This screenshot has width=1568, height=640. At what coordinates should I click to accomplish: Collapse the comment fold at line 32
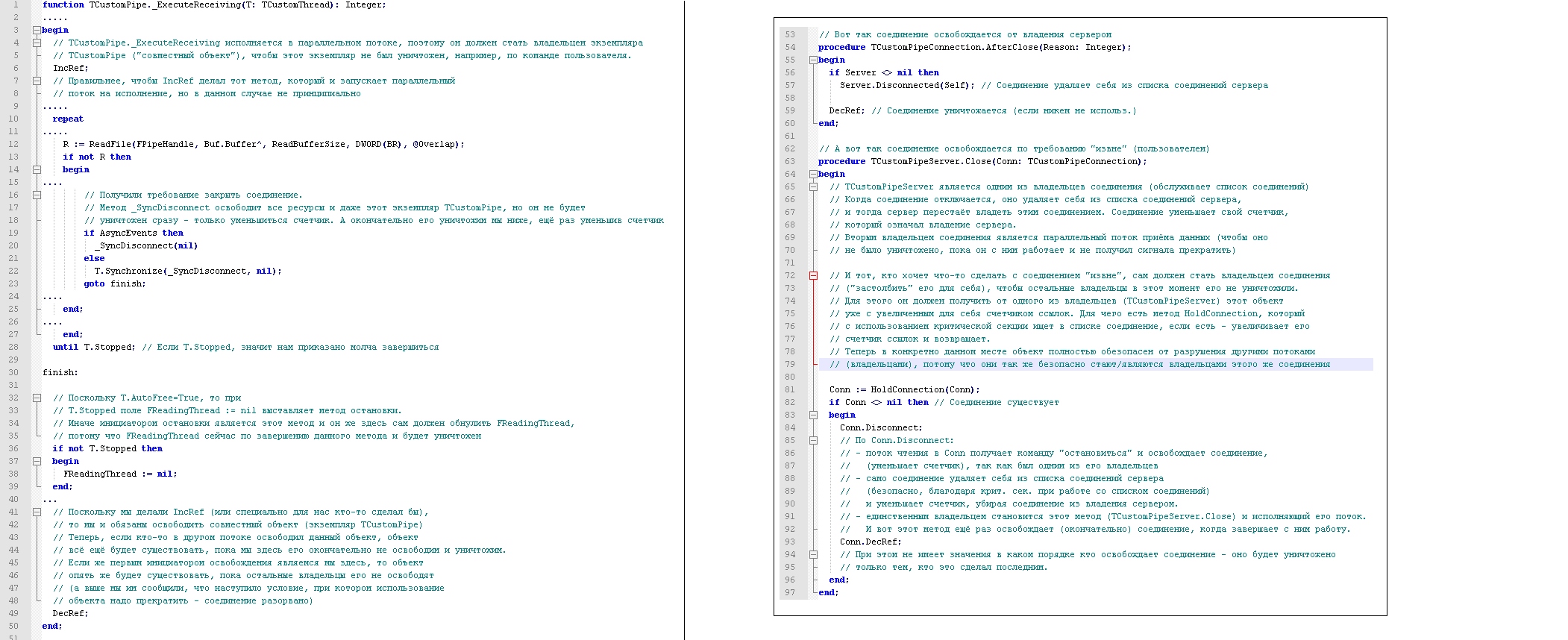coord(37,398)
